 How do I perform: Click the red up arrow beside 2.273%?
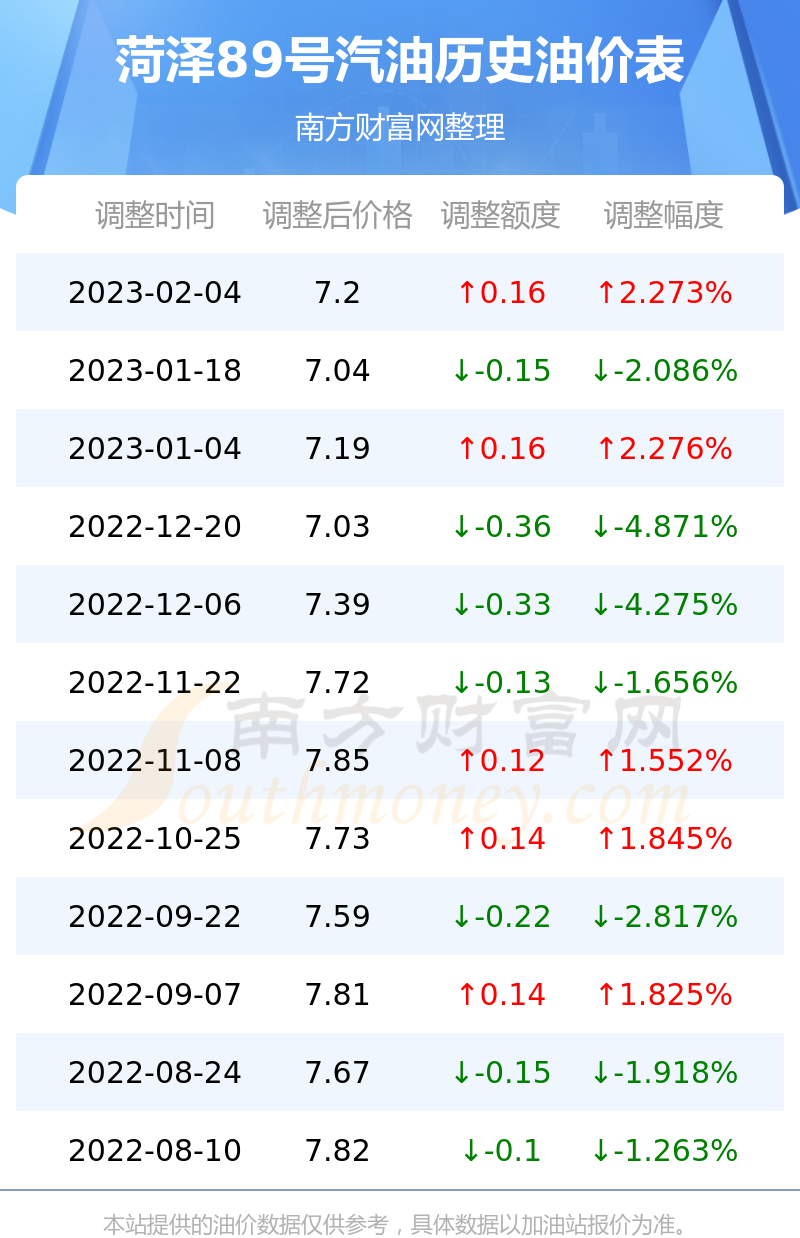pyautogui.click(x=605, y=293)
